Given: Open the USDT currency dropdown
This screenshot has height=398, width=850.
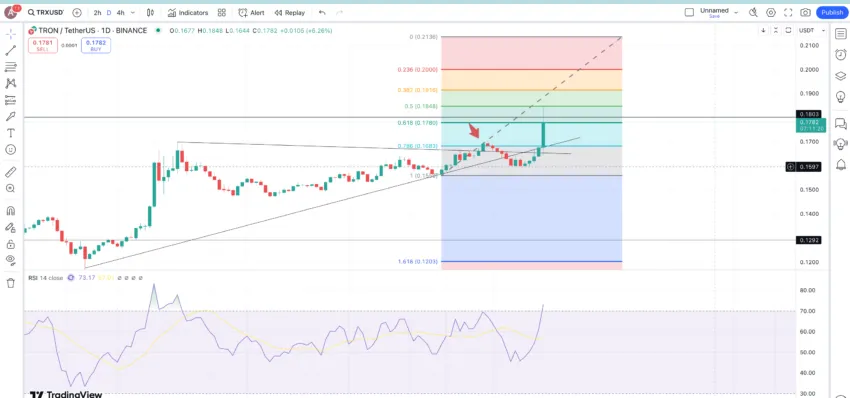Looking at the screenshot, I should 812,30.
